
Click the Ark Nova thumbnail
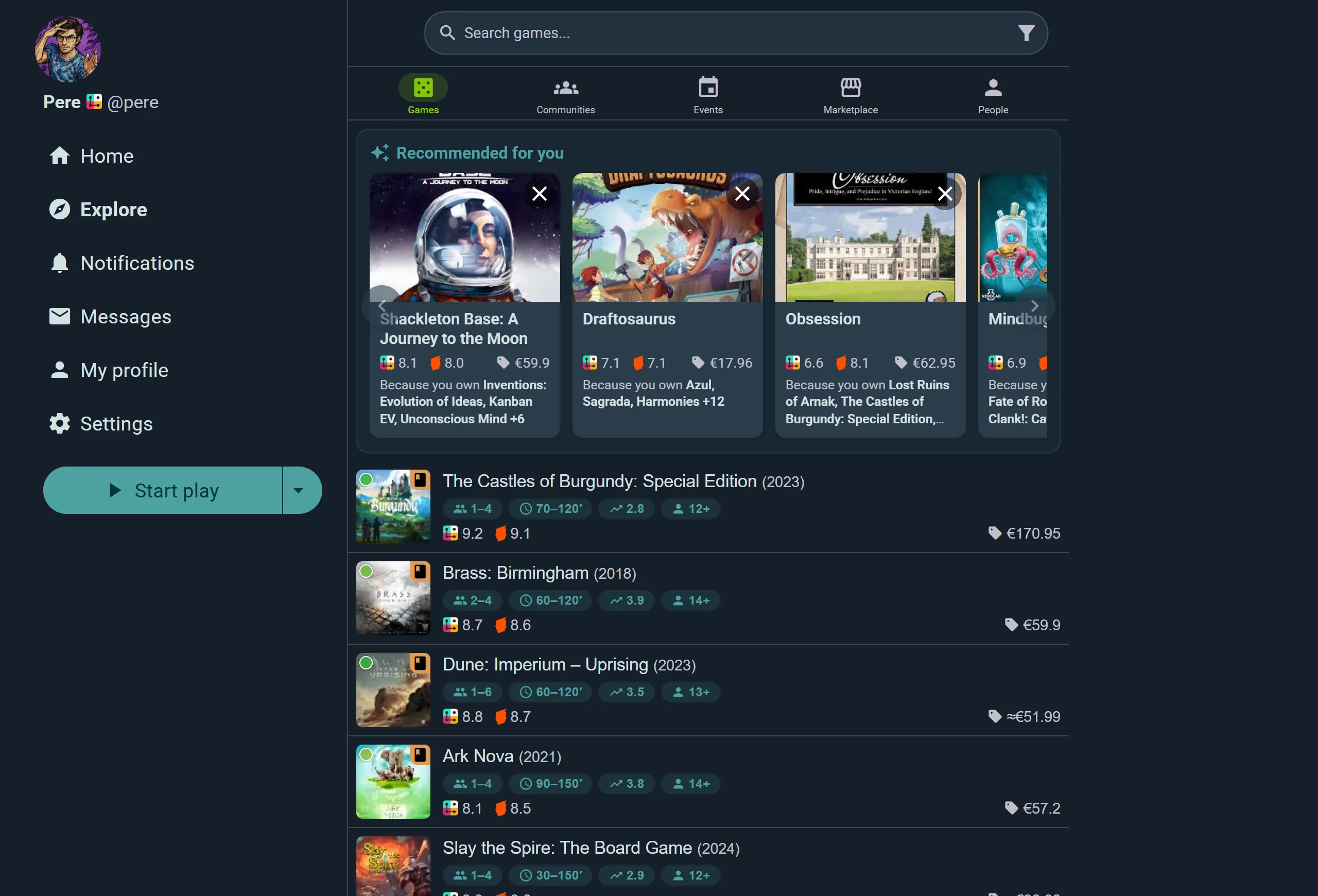(x=393, y=782)
